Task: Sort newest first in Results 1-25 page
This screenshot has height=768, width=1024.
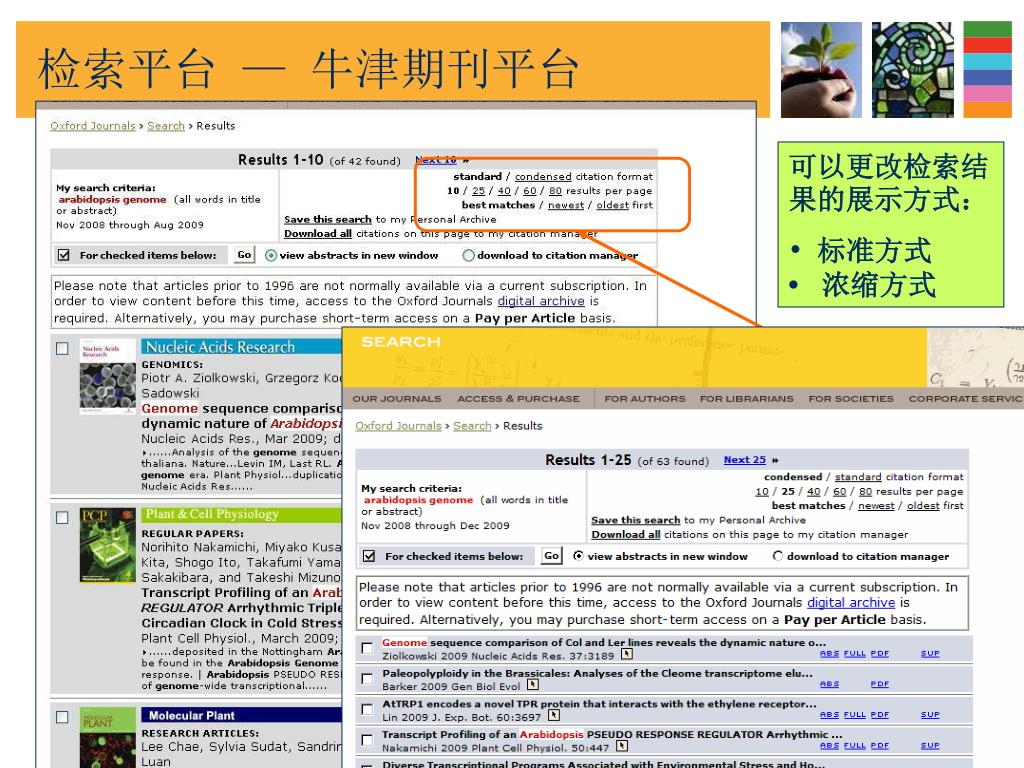Action: (876, 505)
